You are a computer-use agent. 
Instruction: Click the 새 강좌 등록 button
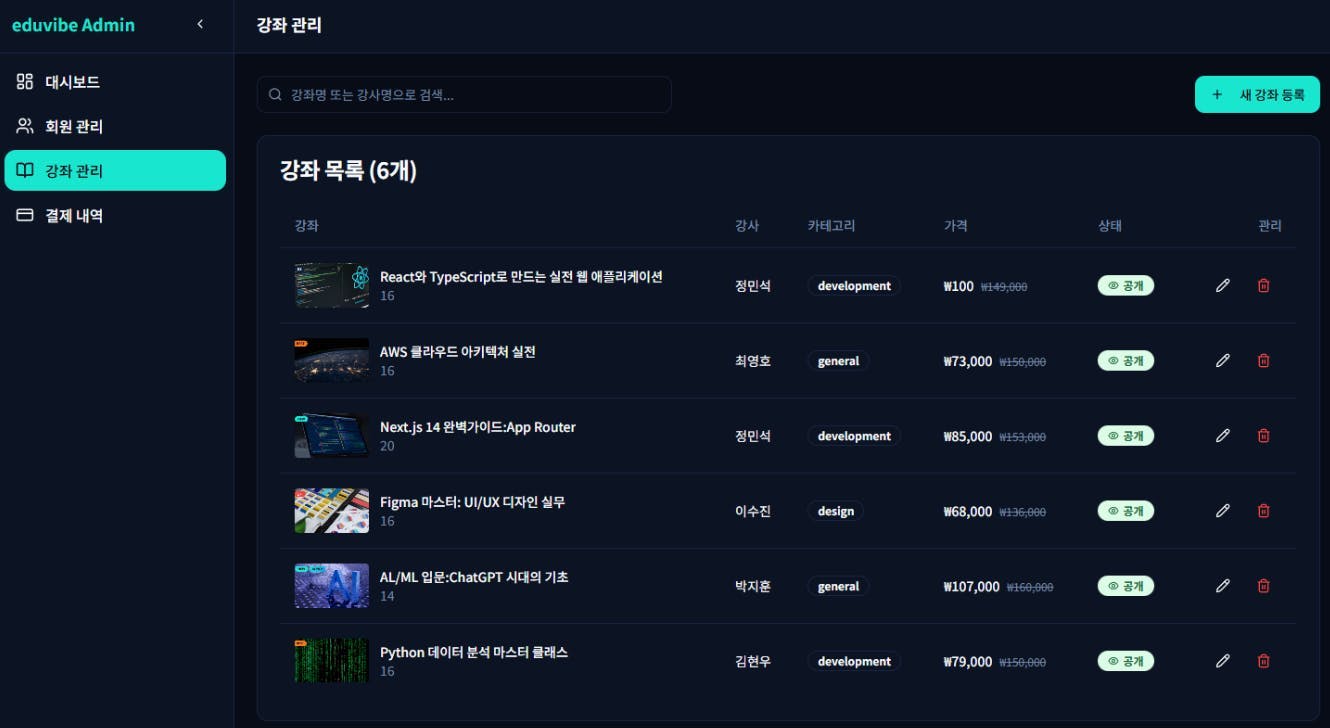pos(1257,95)
